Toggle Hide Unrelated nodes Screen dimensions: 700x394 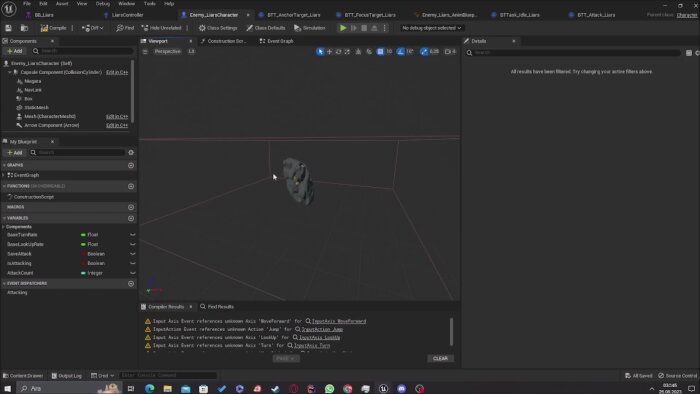(161, 28)
